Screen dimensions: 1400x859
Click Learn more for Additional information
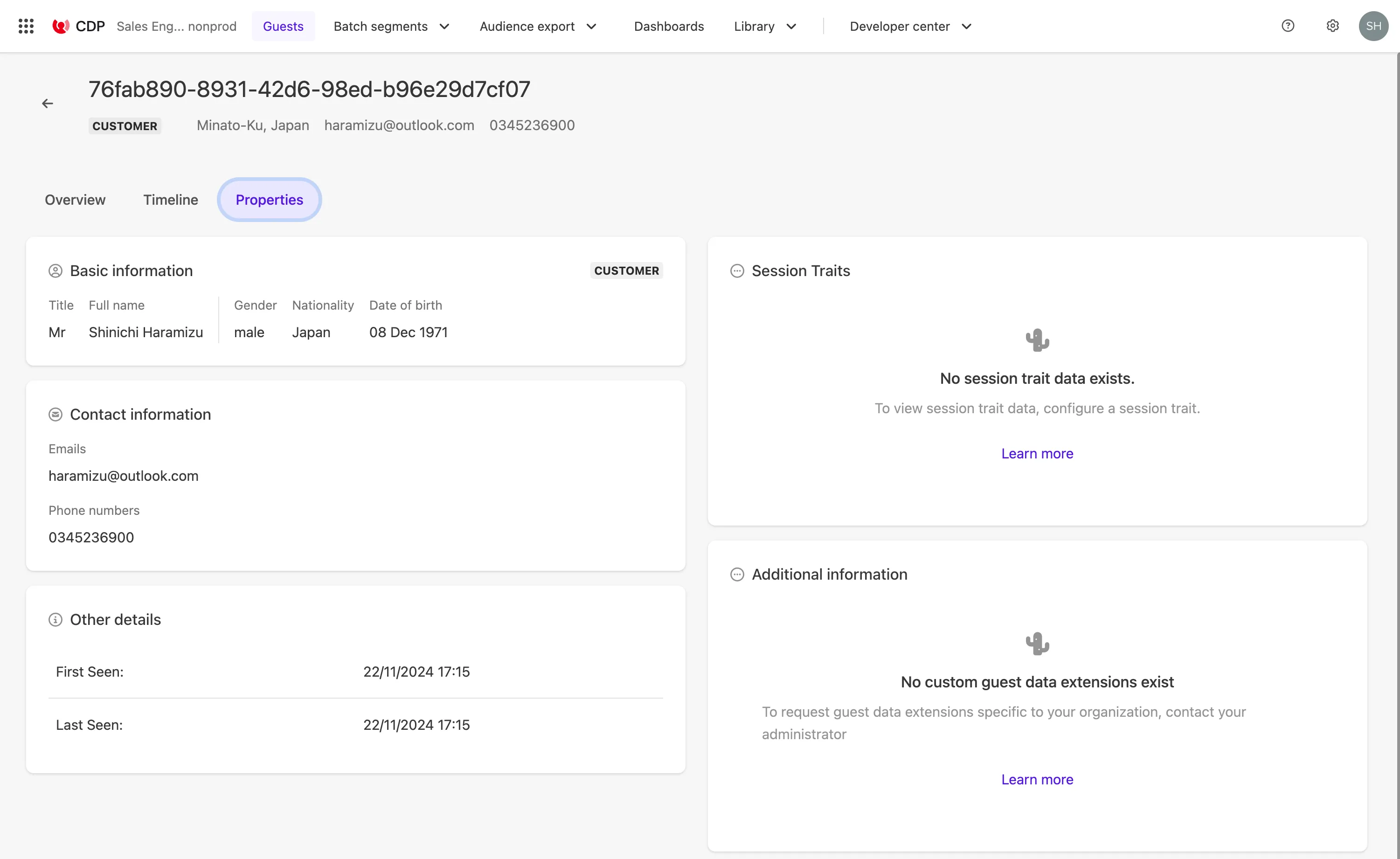[1037, 779]
